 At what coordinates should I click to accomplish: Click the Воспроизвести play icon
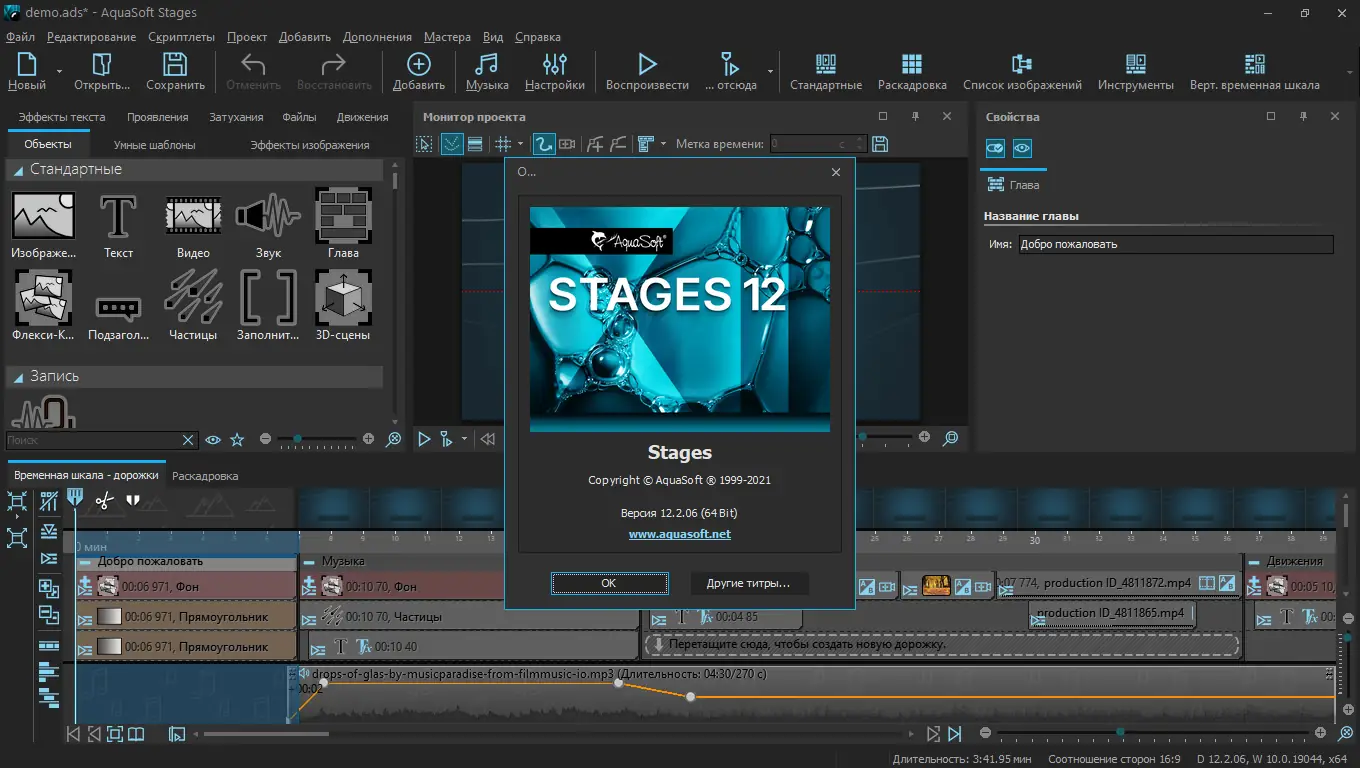pos(647,64)
